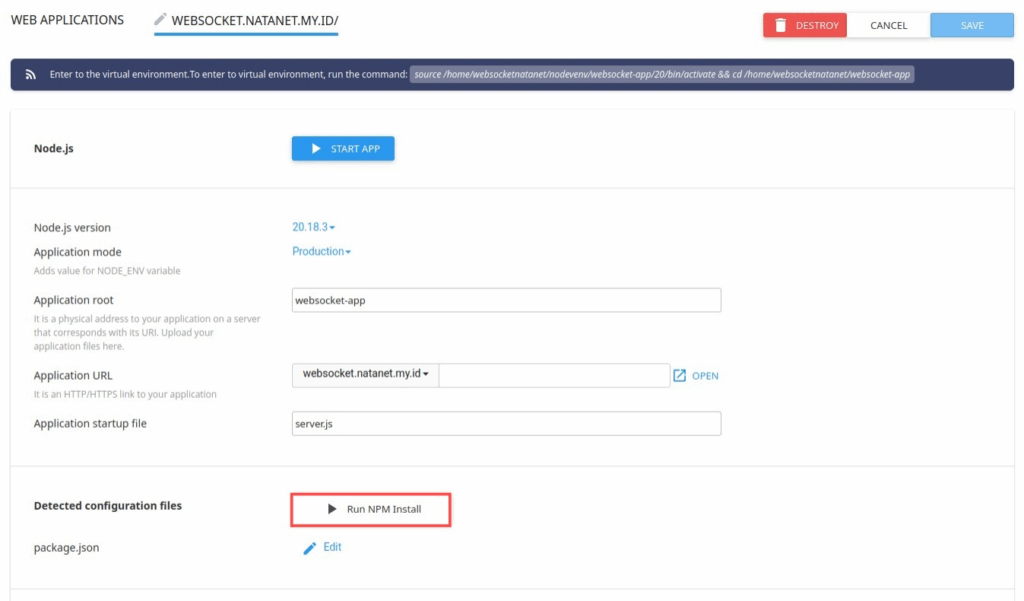This screenshot has height=601, width=1024.
Task: Click the Application URL path field
Action: [x=554, y=375]
